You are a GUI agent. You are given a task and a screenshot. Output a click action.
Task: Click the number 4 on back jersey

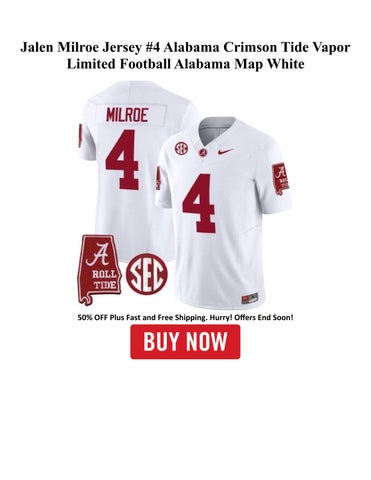122,159
